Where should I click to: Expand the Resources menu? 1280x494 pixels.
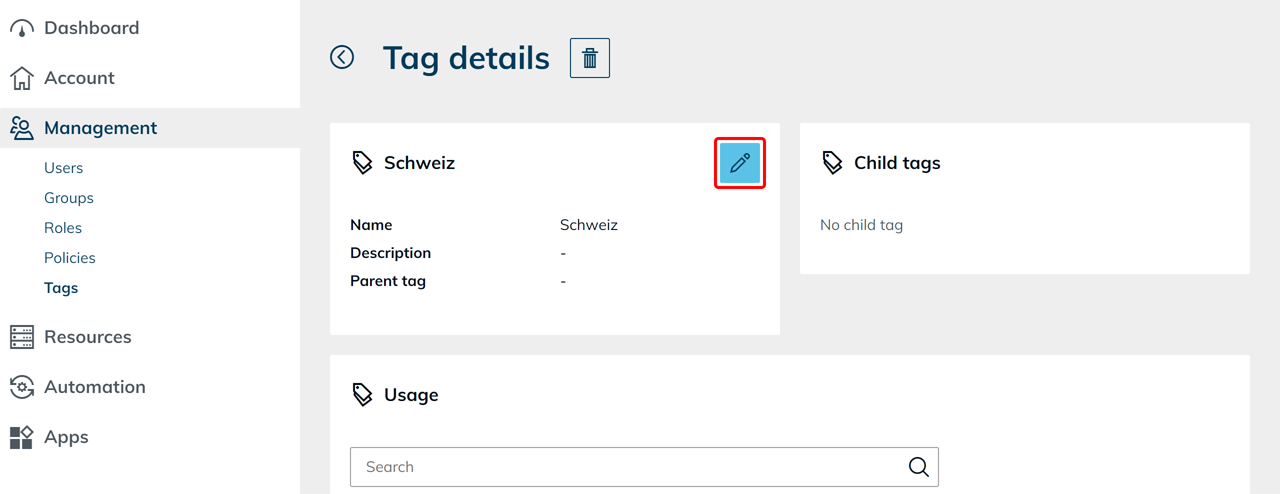[88, 337]
